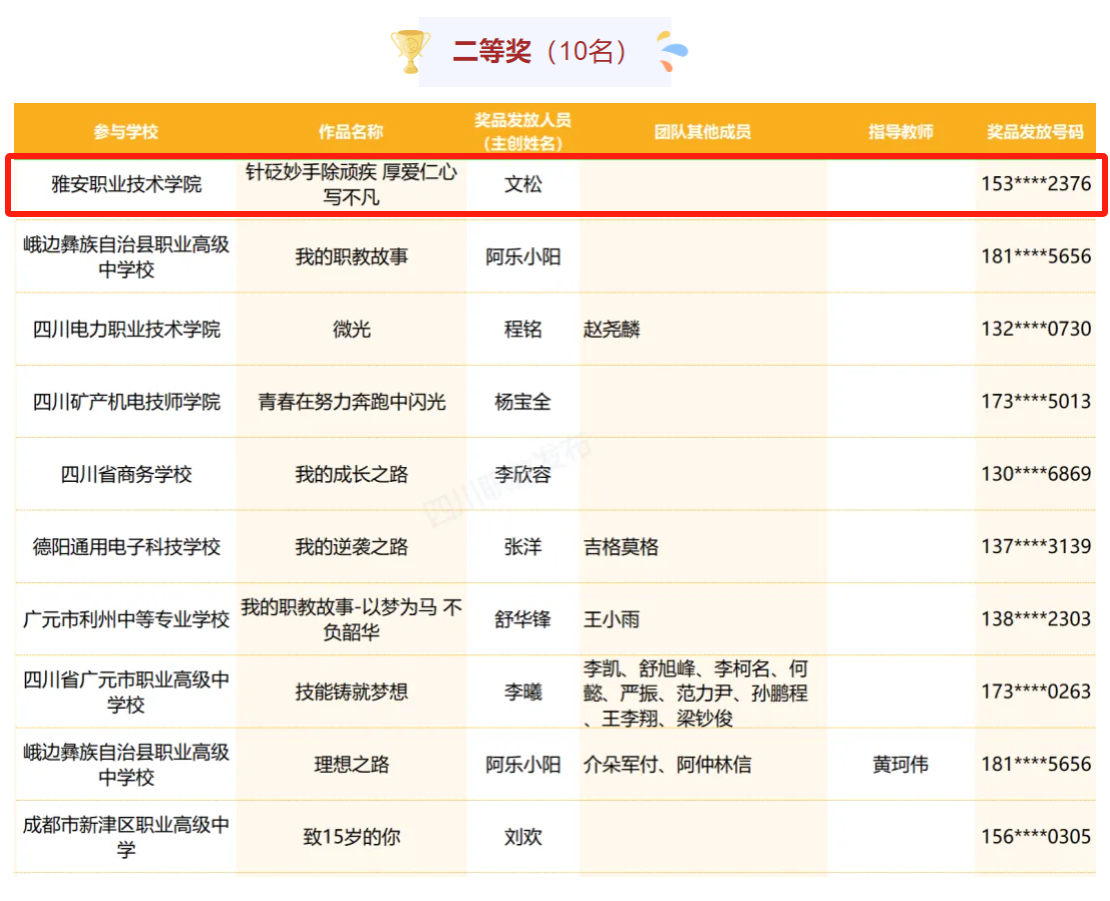
Task: Click the 雅安职业技术学院 school cell
Action: pyautogui.click(x=126, y=184)
